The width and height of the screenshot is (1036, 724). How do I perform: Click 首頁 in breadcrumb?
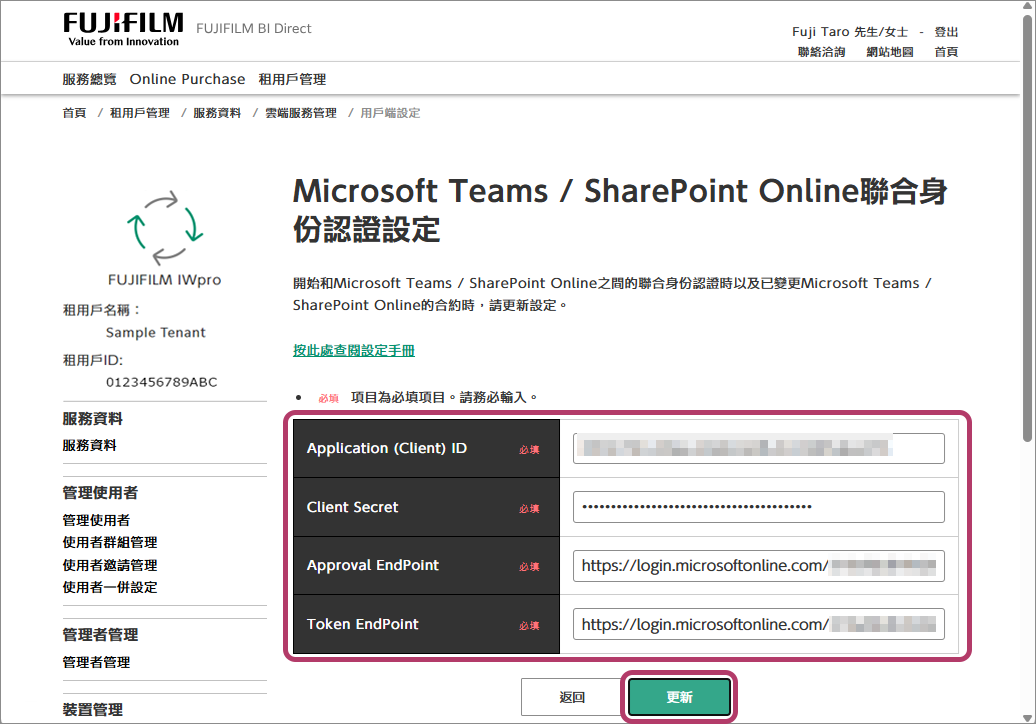click(x=74, y=113)
